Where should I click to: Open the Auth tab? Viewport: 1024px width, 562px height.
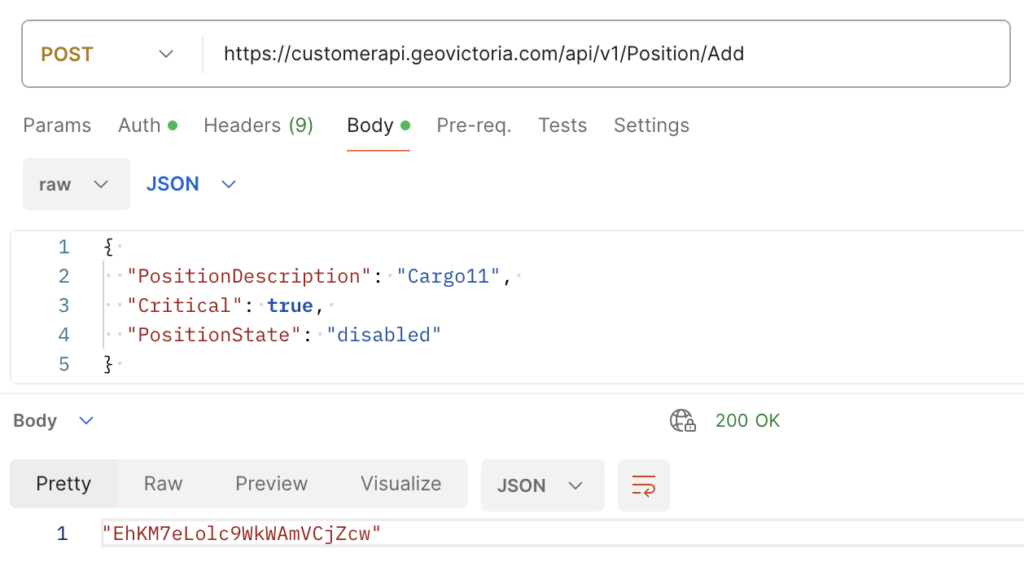(x=147, y=125)
